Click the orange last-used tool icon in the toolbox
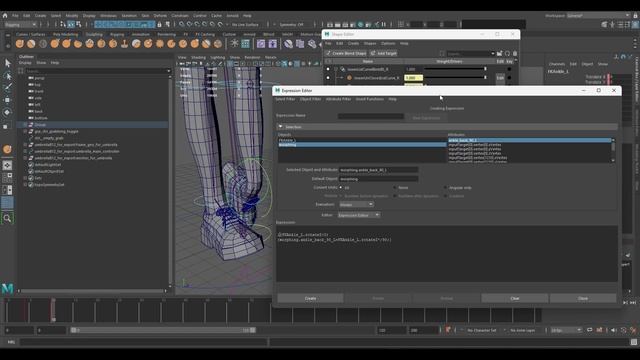Viewport: 640px width, 360px height. tap(7, 149)
